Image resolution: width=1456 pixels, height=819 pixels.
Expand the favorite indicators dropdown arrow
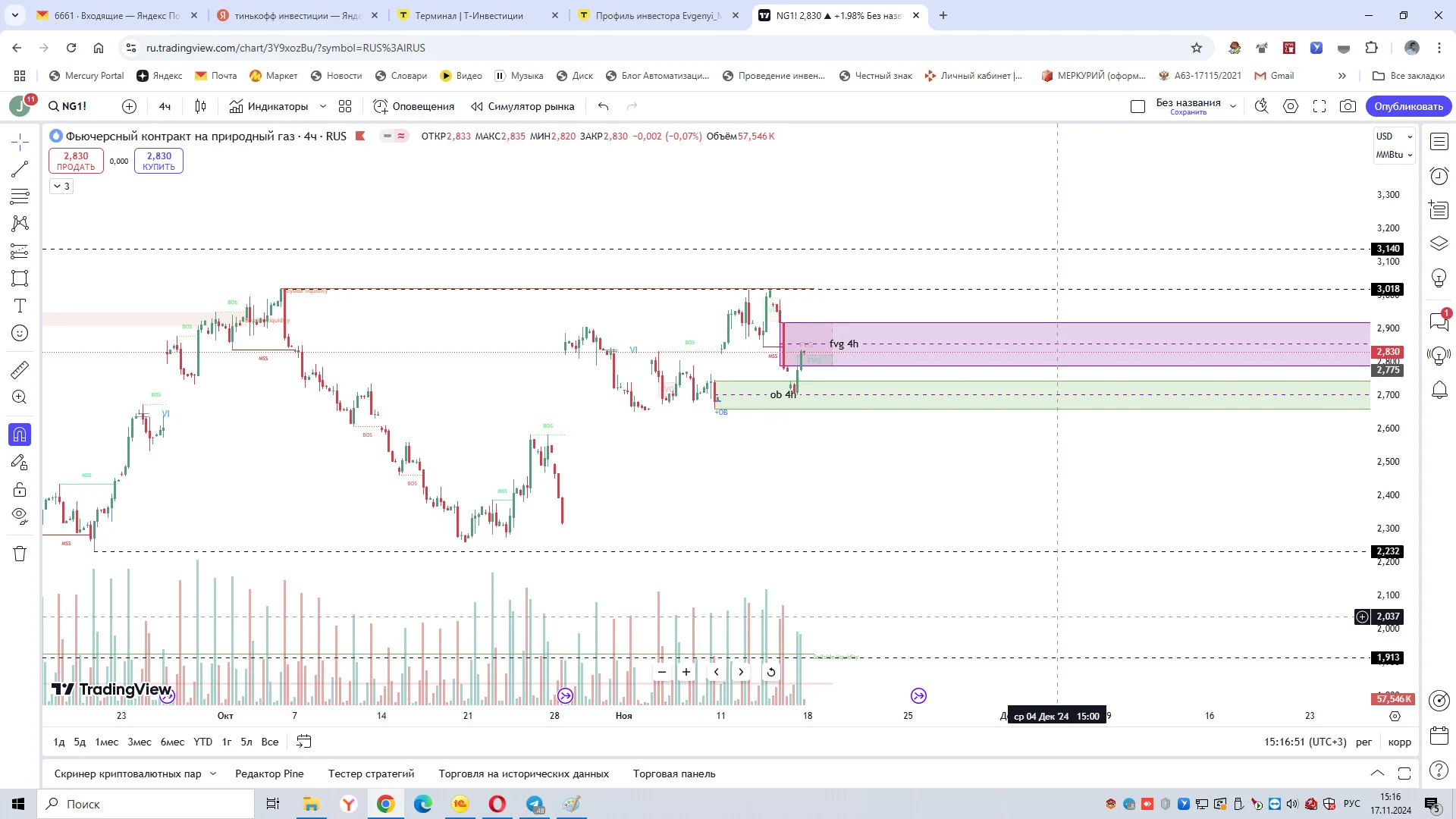coord(323,106)
